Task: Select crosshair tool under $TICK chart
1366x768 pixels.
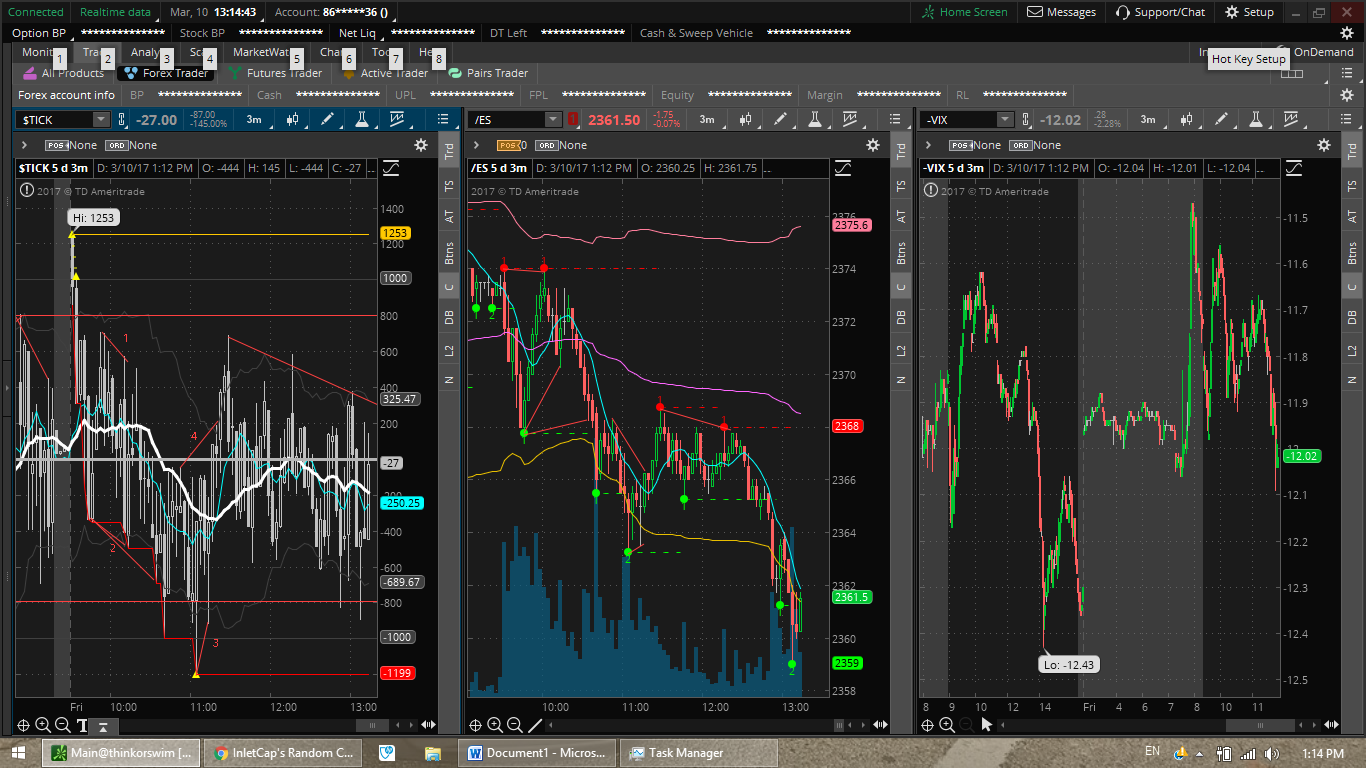Action: pos(23,725)
